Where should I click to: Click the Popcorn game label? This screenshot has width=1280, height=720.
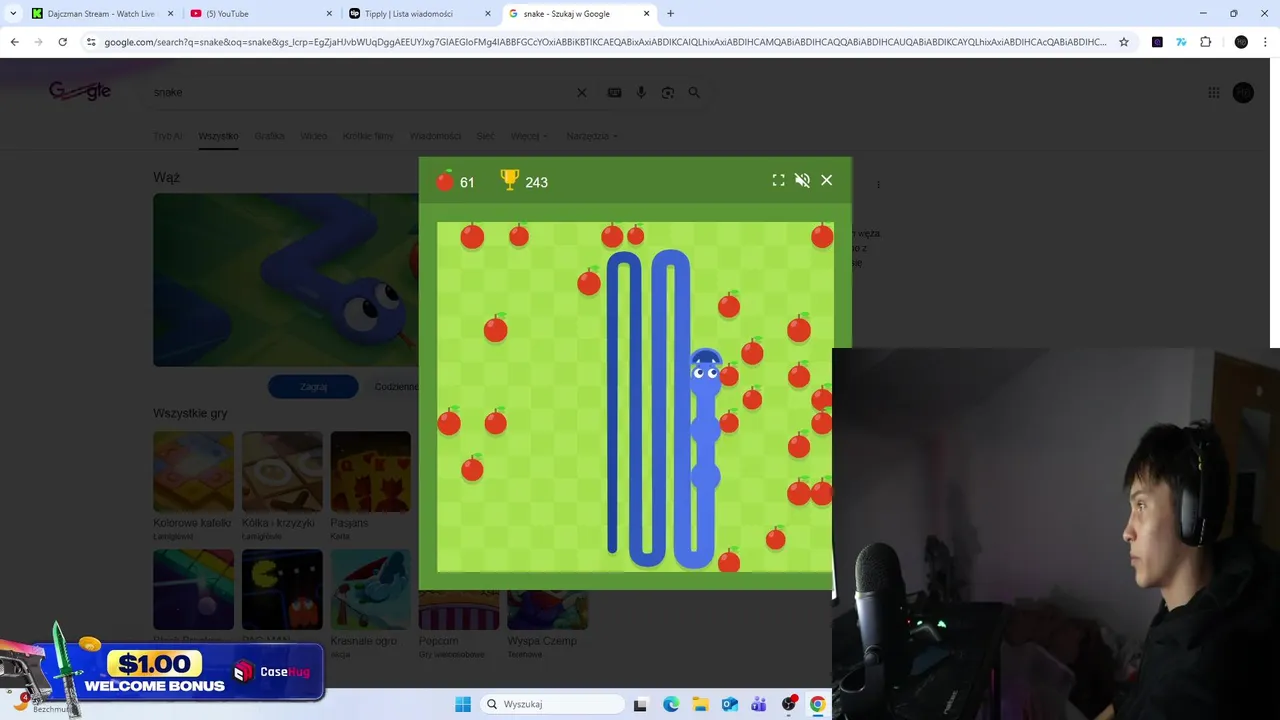coord(439,641)
